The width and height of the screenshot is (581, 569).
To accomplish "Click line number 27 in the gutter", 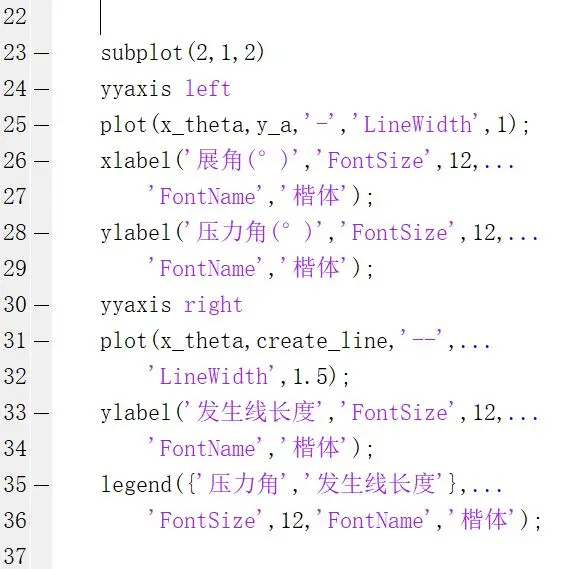I will point(15,196).
